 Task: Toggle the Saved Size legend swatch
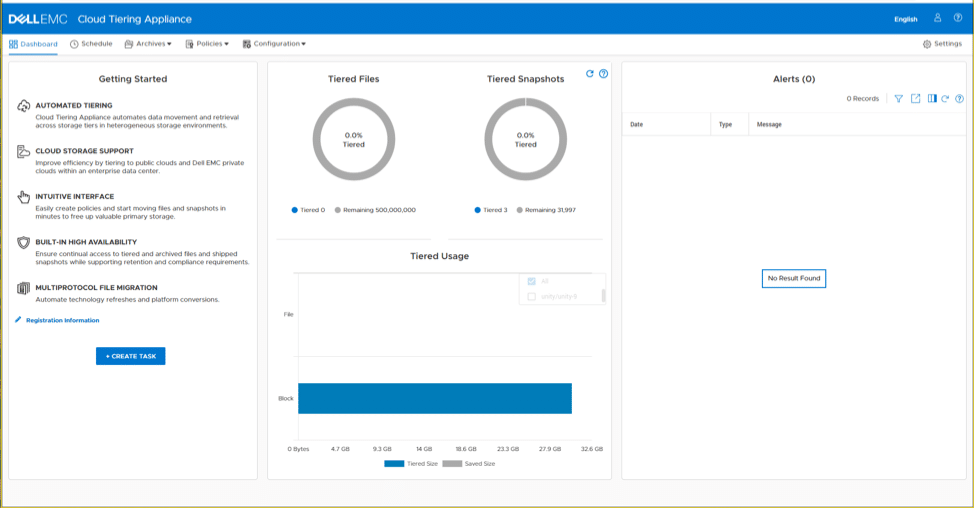pos(452,464)
